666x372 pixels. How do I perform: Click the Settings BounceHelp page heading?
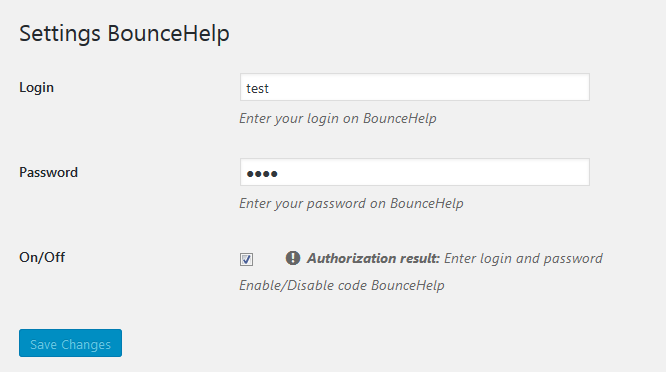click(124, 34)
